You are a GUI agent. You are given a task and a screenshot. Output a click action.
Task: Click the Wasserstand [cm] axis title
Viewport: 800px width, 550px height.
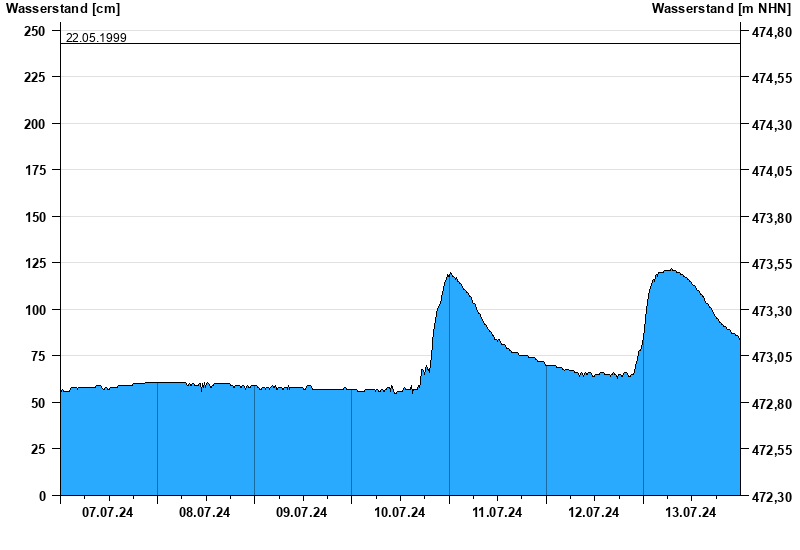(x=63, y=8)
